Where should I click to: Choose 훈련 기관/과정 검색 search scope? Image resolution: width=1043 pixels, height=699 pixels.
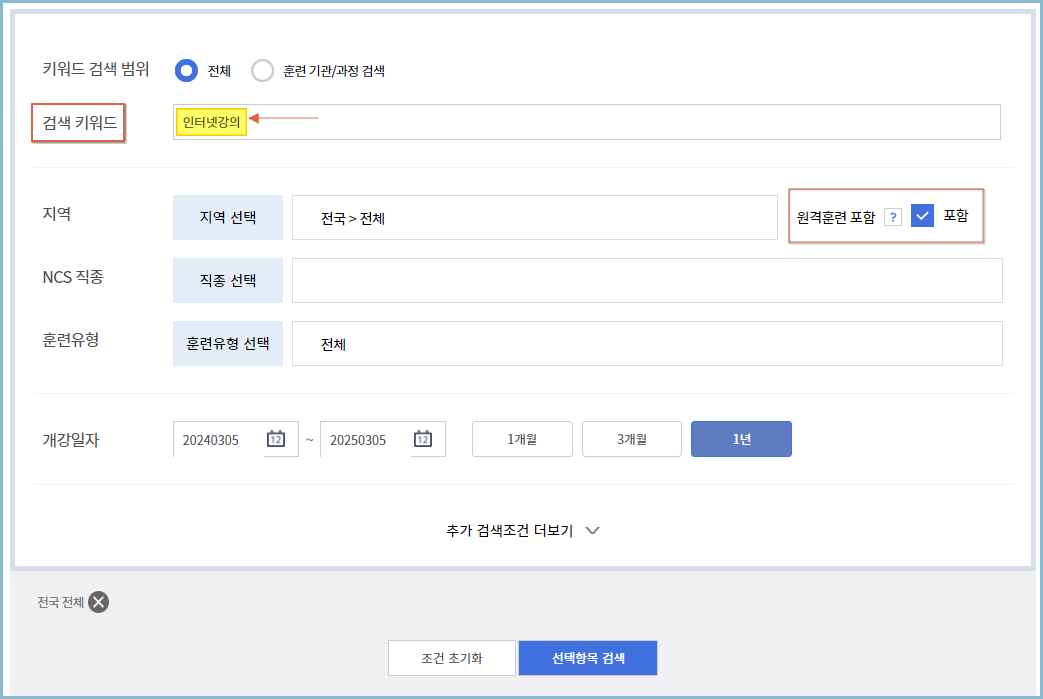[262, 70]
